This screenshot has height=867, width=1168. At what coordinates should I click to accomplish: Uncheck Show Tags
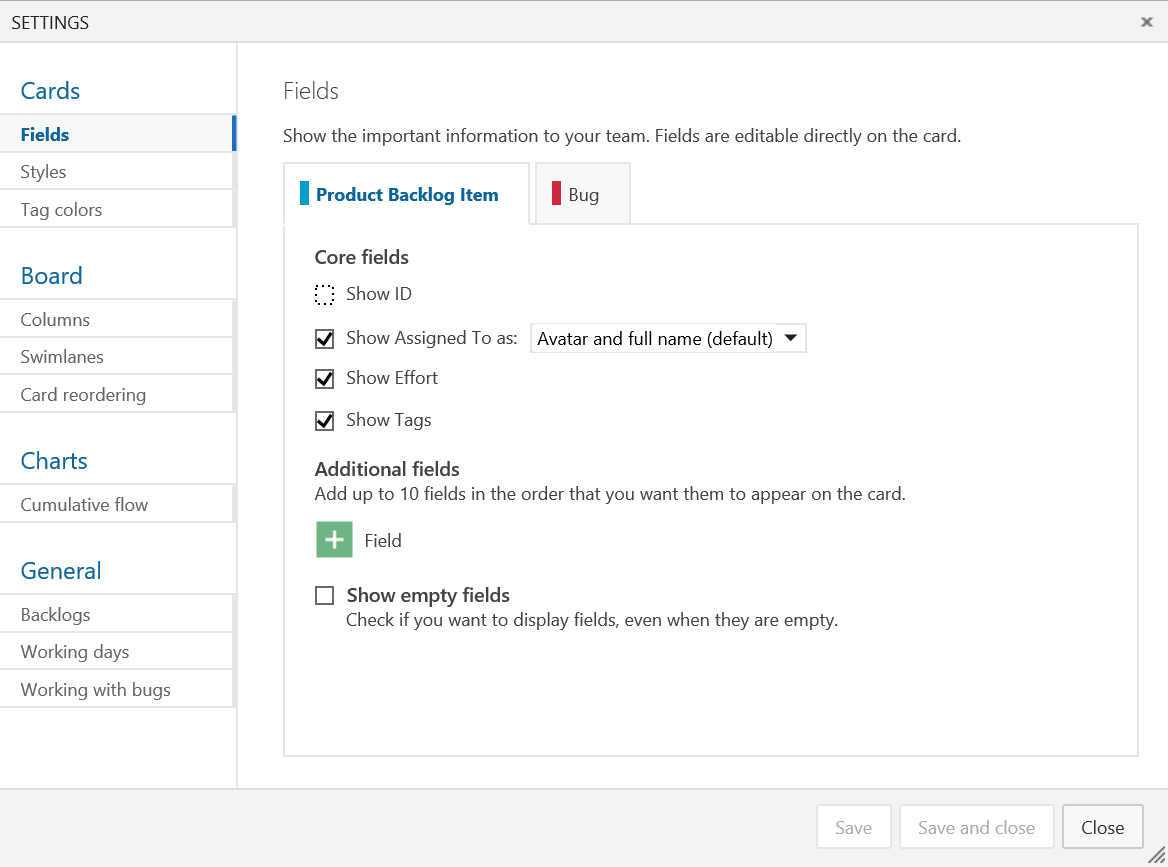click(x=324, y=420)
